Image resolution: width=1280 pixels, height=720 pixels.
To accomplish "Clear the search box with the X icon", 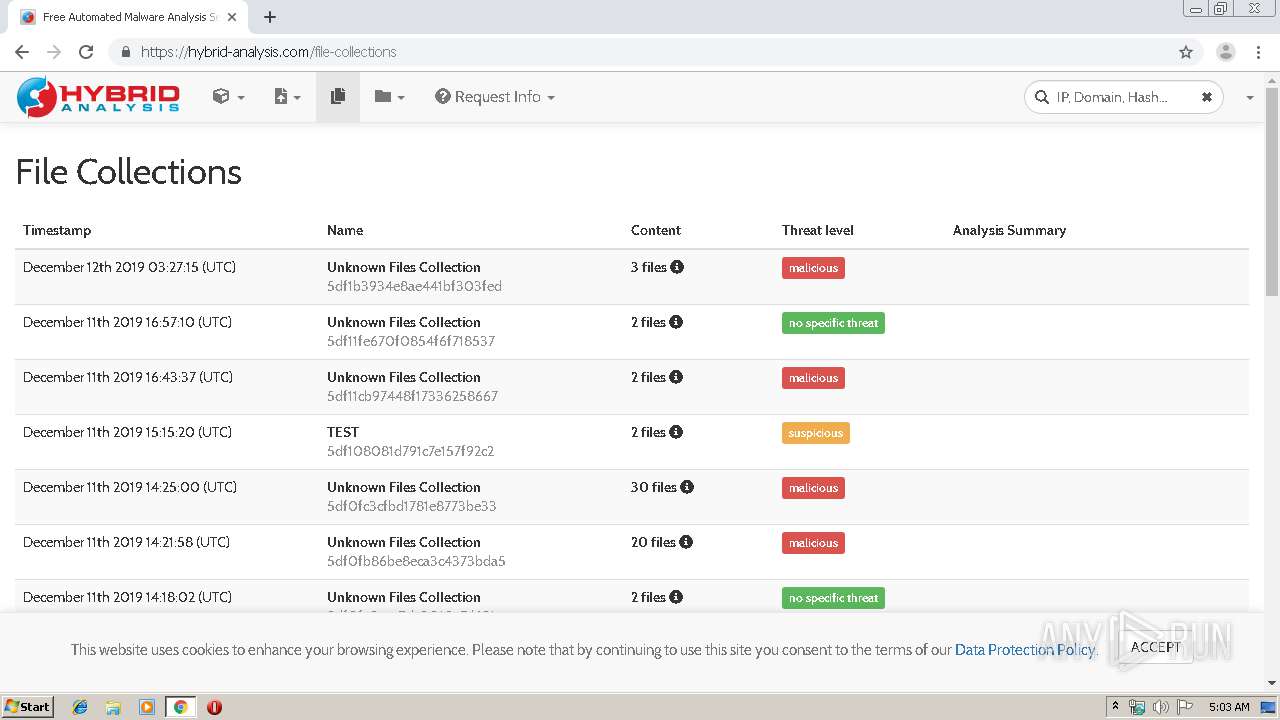I will tap(1206, 97).
